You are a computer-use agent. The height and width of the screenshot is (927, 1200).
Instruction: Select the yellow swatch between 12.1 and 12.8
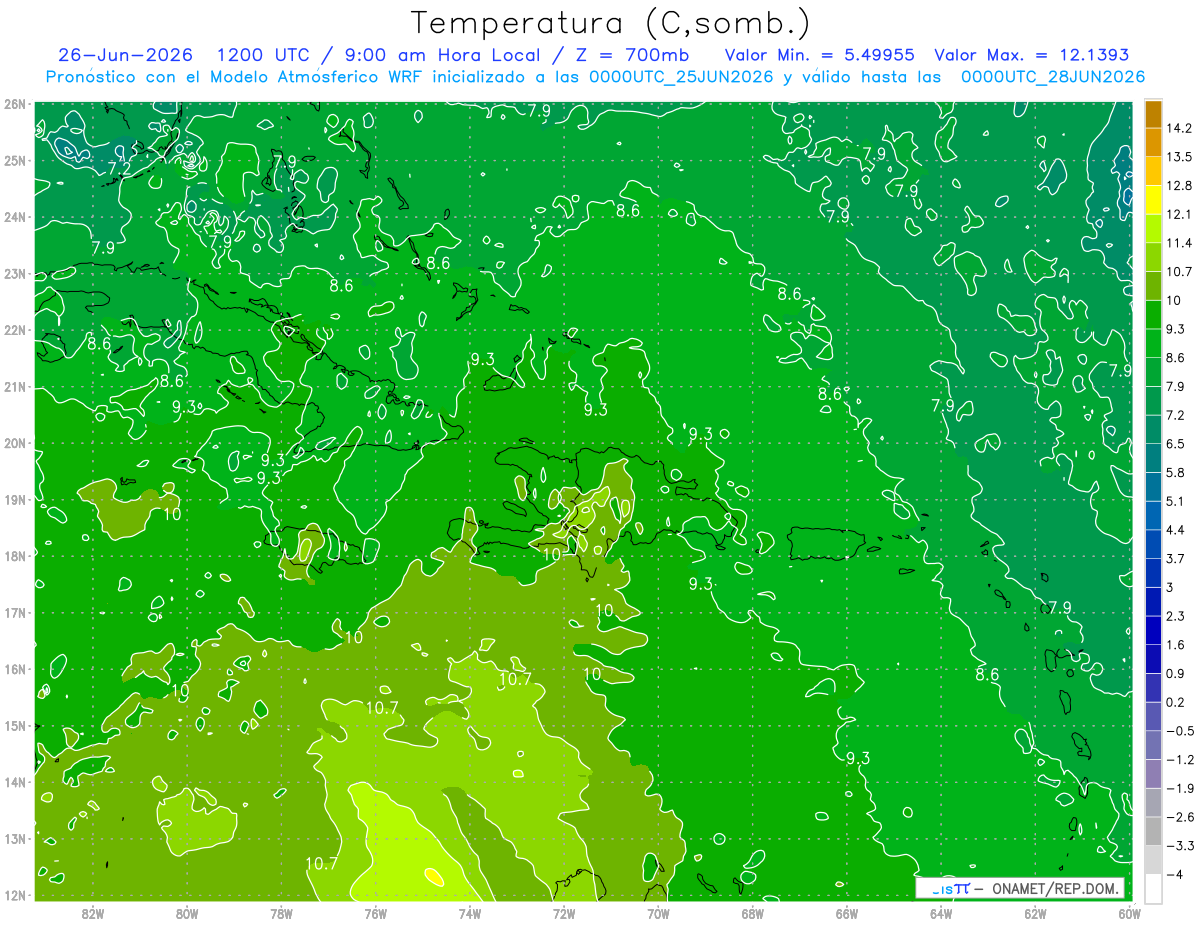click(x=1153, y=200)
